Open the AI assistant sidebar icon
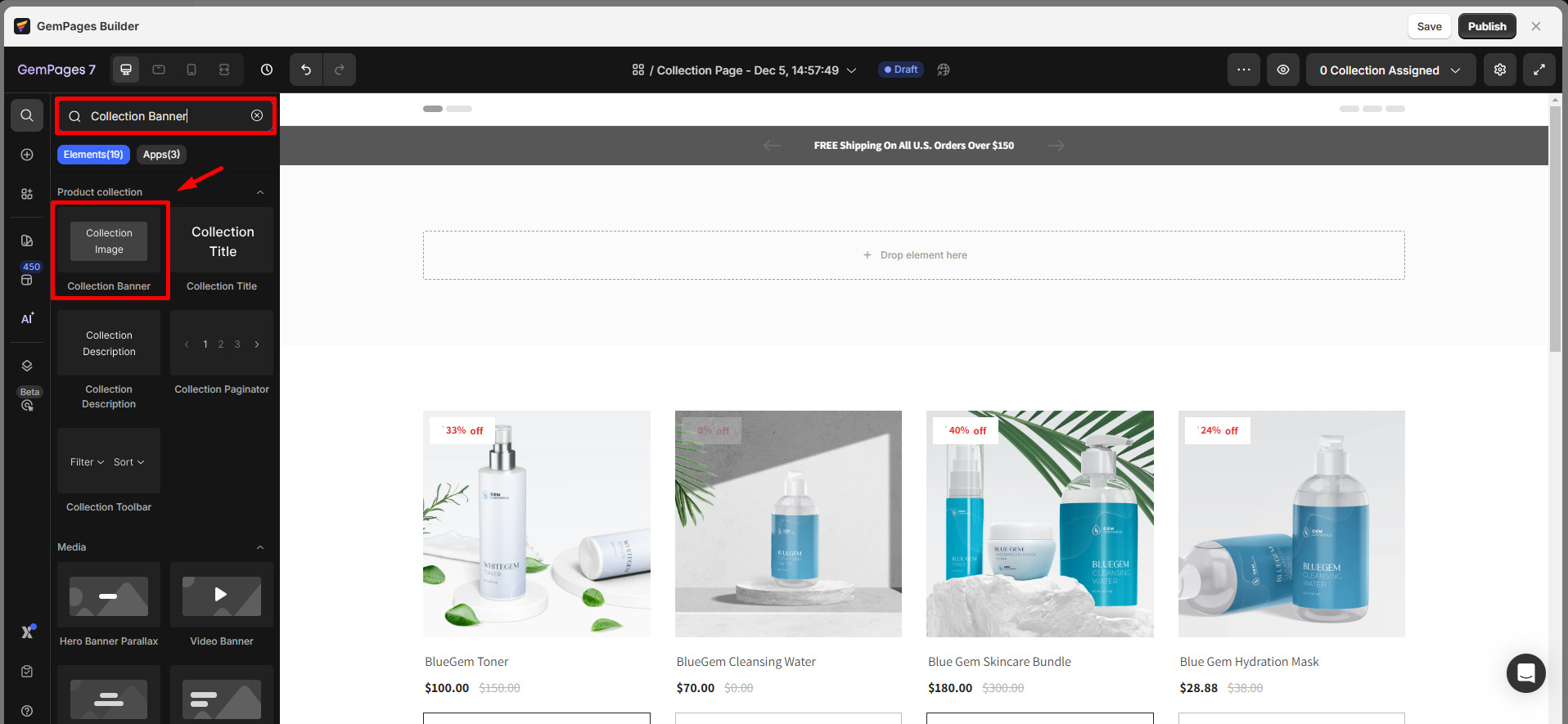The width and height of the screenshot is (1568, 724). (x=27, y=318)
